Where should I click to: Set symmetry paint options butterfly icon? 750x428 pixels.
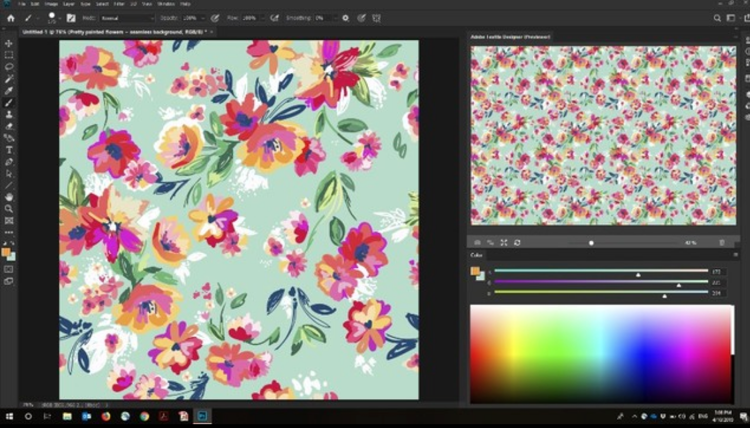(377, 18)
